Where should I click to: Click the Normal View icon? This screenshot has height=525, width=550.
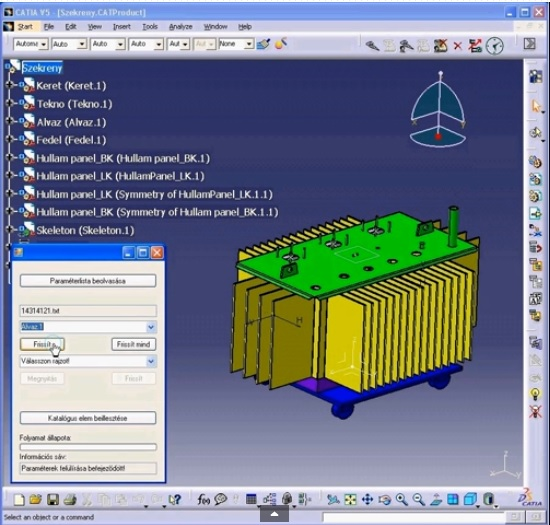(x=436, y=499)
